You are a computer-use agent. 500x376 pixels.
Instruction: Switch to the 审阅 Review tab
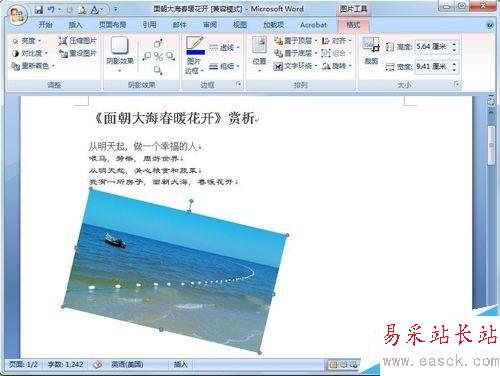tap(210, 25)
